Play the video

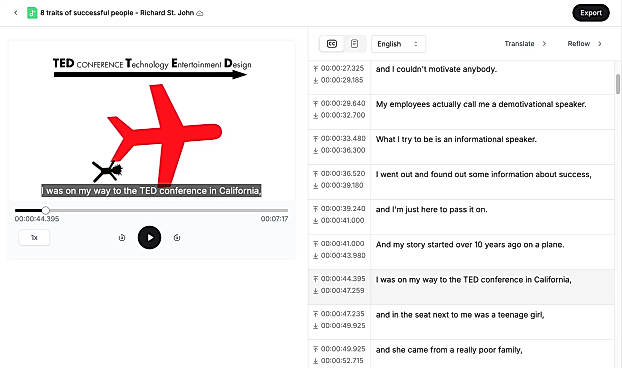tap(150, 238)
